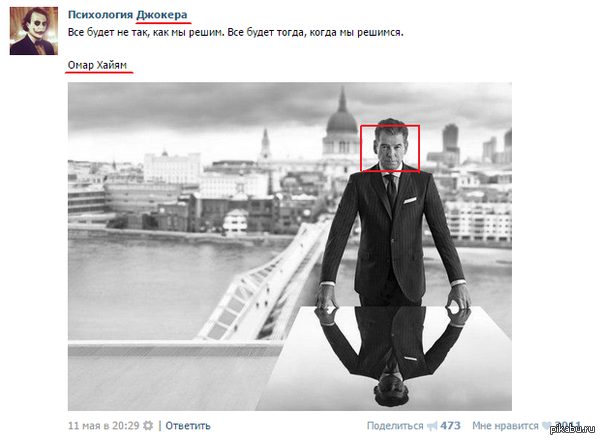Open the 11 мая в 20:29 timestamp
The height and width of the screenshot is (440, 600).
pos(103,425)
